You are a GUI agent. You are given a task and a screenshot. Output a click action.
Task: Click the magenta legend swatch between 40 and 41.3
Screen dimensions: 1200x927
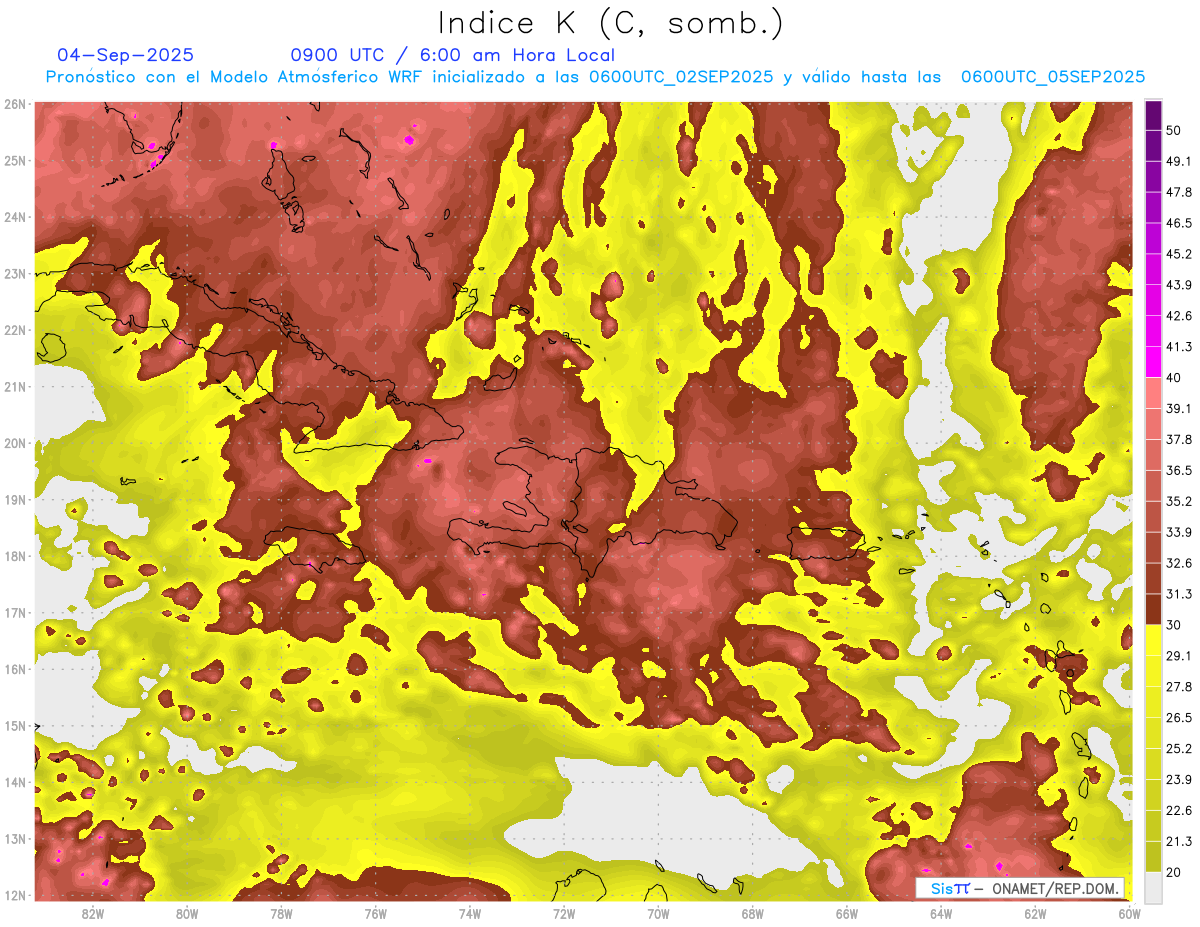[x=1153, y=362]
